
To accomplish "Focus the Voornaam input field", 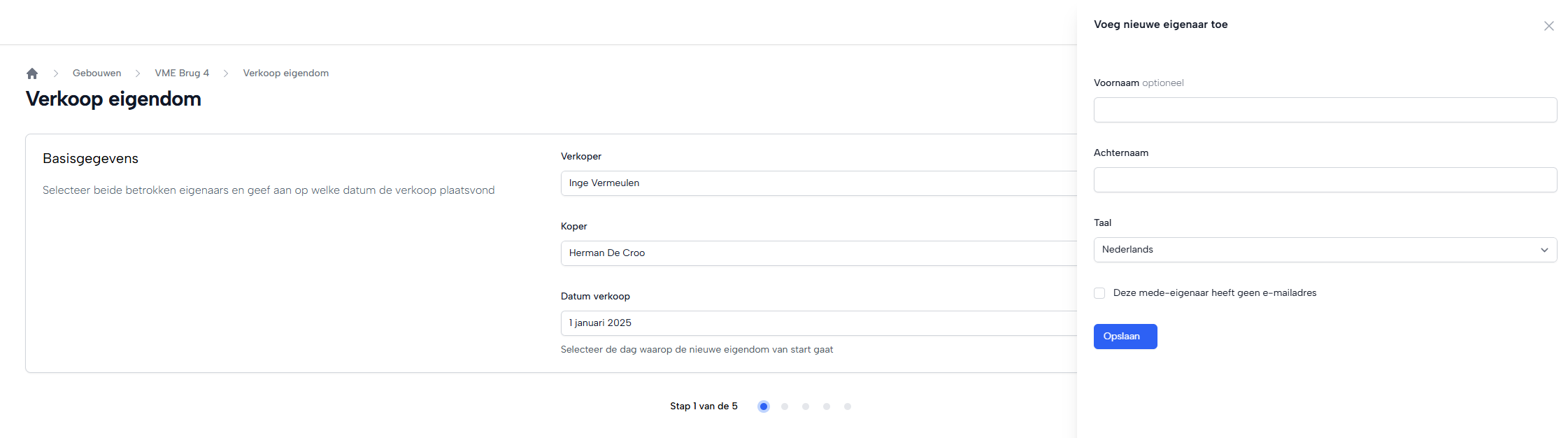I will [1325, 110].
